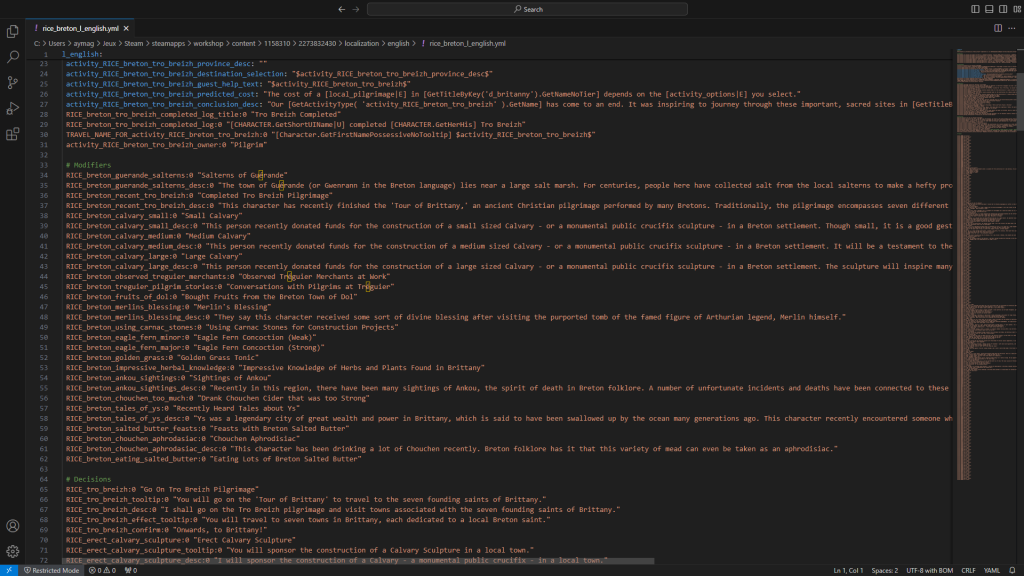Open the Accounts menu icon
Screen dimensions: 1024x576
[x=13, y=526]
